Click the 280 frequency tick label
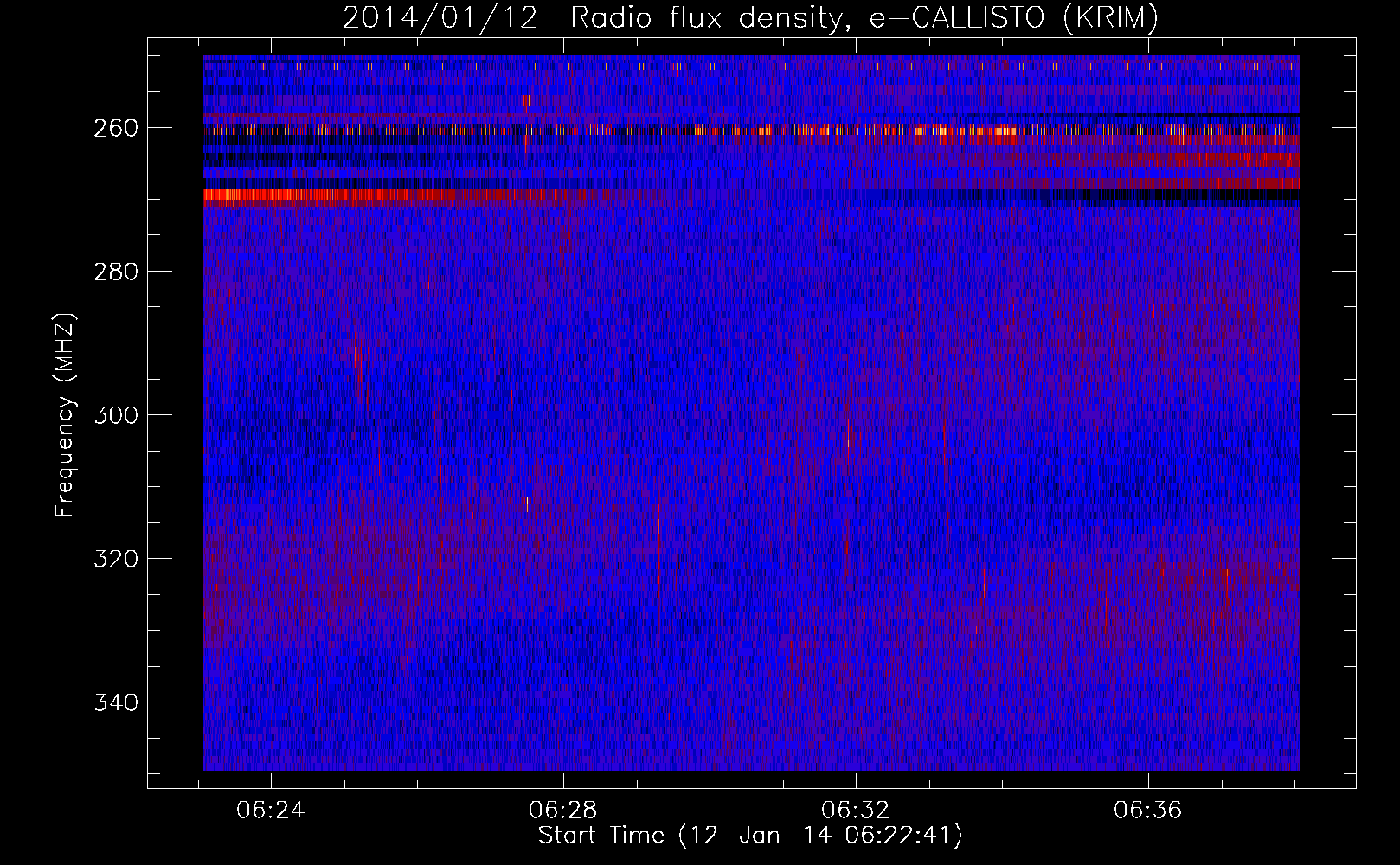Viewport: 1400px width, 865px height. pyautogui.click(x=115, y=272)
